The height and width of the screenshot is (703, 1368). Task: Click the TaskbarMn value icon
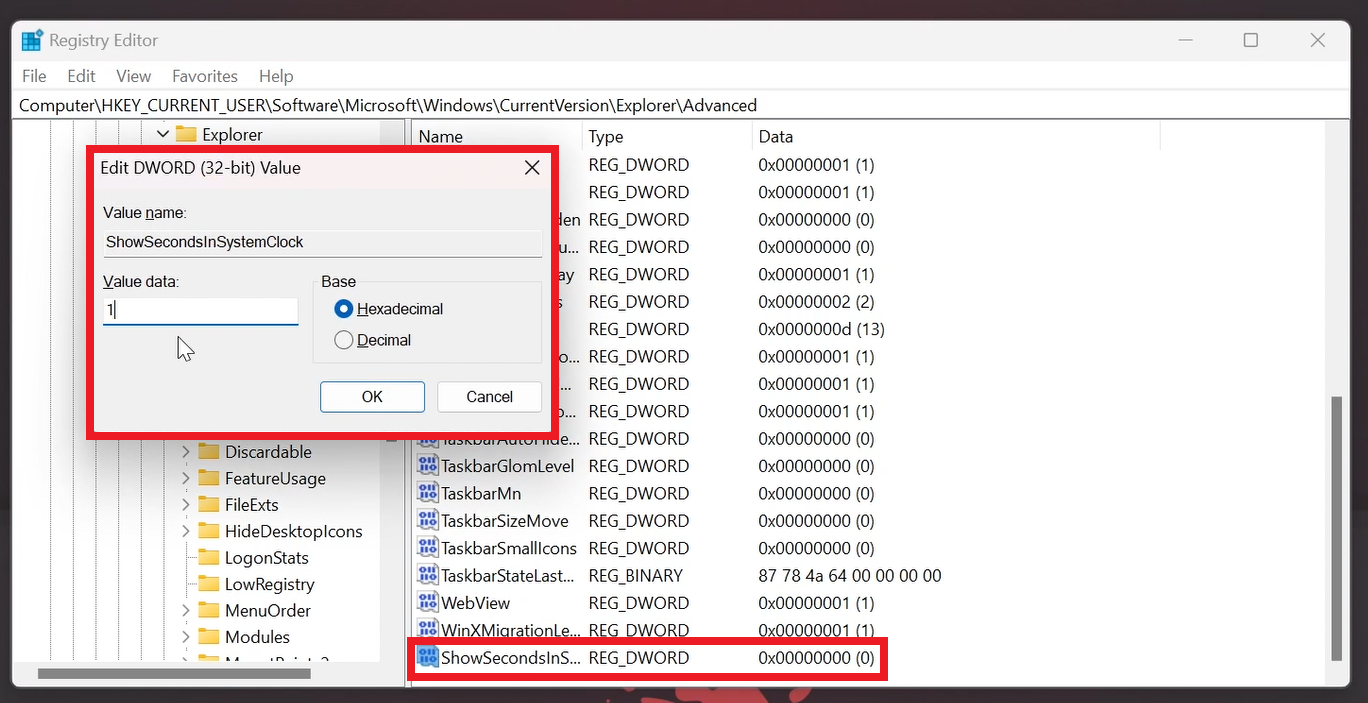click(x=427, y=493)
